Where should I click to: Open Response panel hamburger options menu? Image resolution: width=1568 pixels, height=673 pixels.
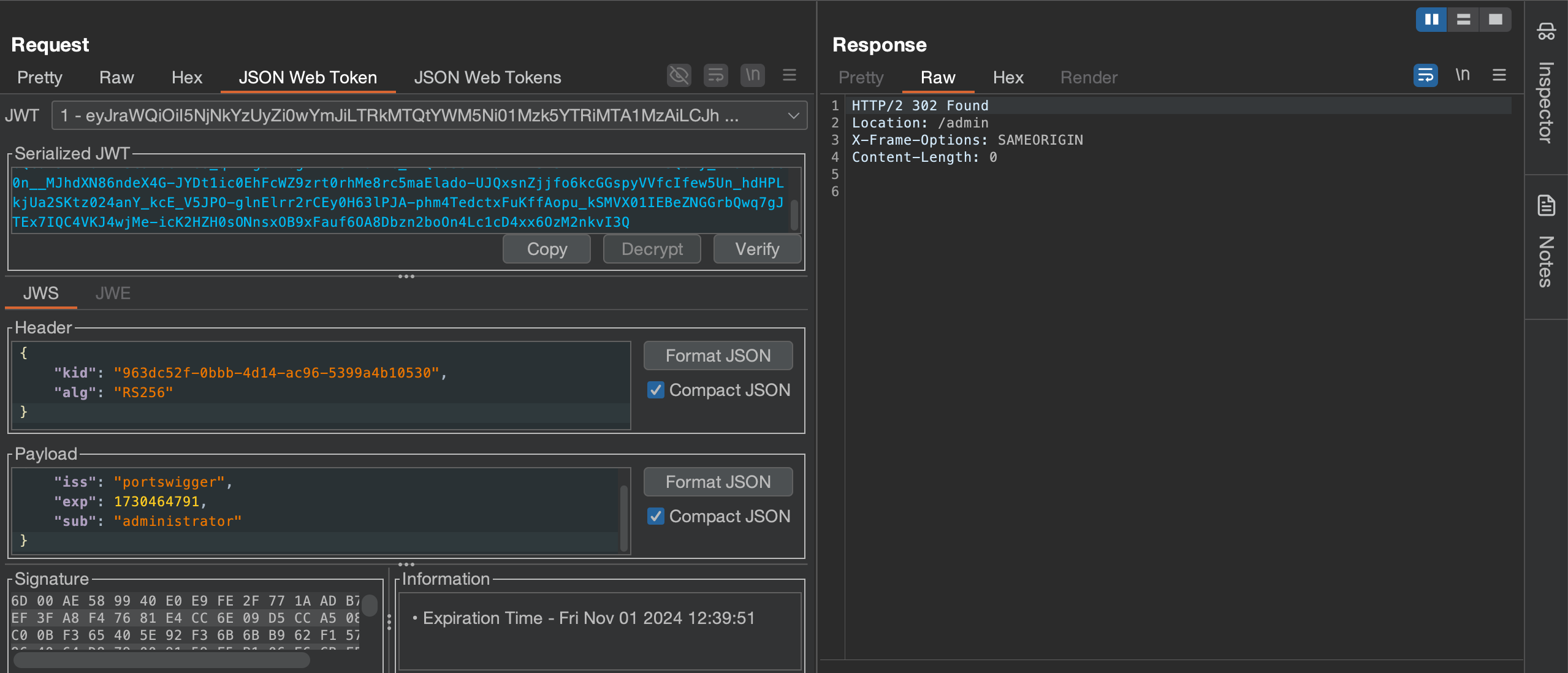pyautogui.click(x=1499, y=75)
